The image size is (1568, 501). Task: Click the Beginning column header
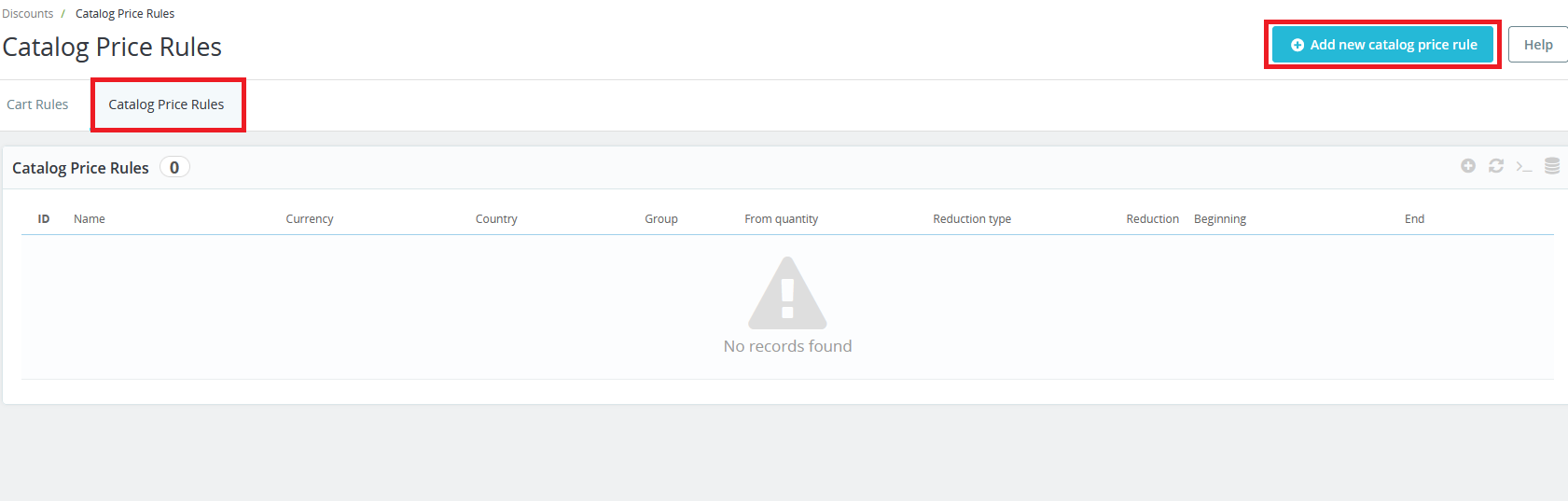[1220, 219]
